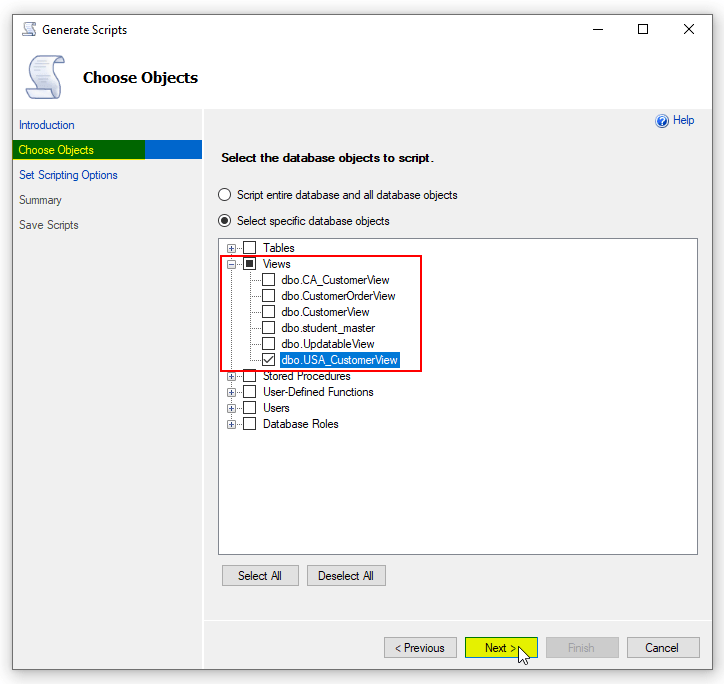Viewport: 724px width, 684px height.
Task: Select the dbo.CA_CustomerView label
Action: [335, 280]
